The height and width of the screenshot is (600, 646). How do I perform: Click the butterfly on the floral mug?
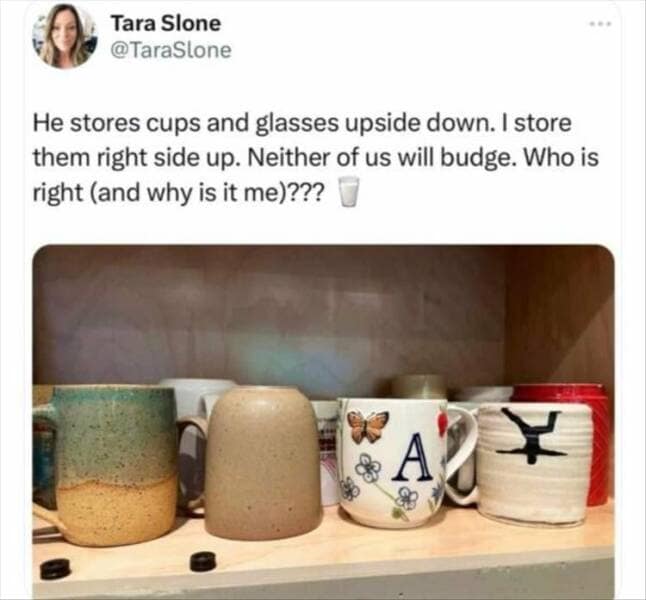368,426
